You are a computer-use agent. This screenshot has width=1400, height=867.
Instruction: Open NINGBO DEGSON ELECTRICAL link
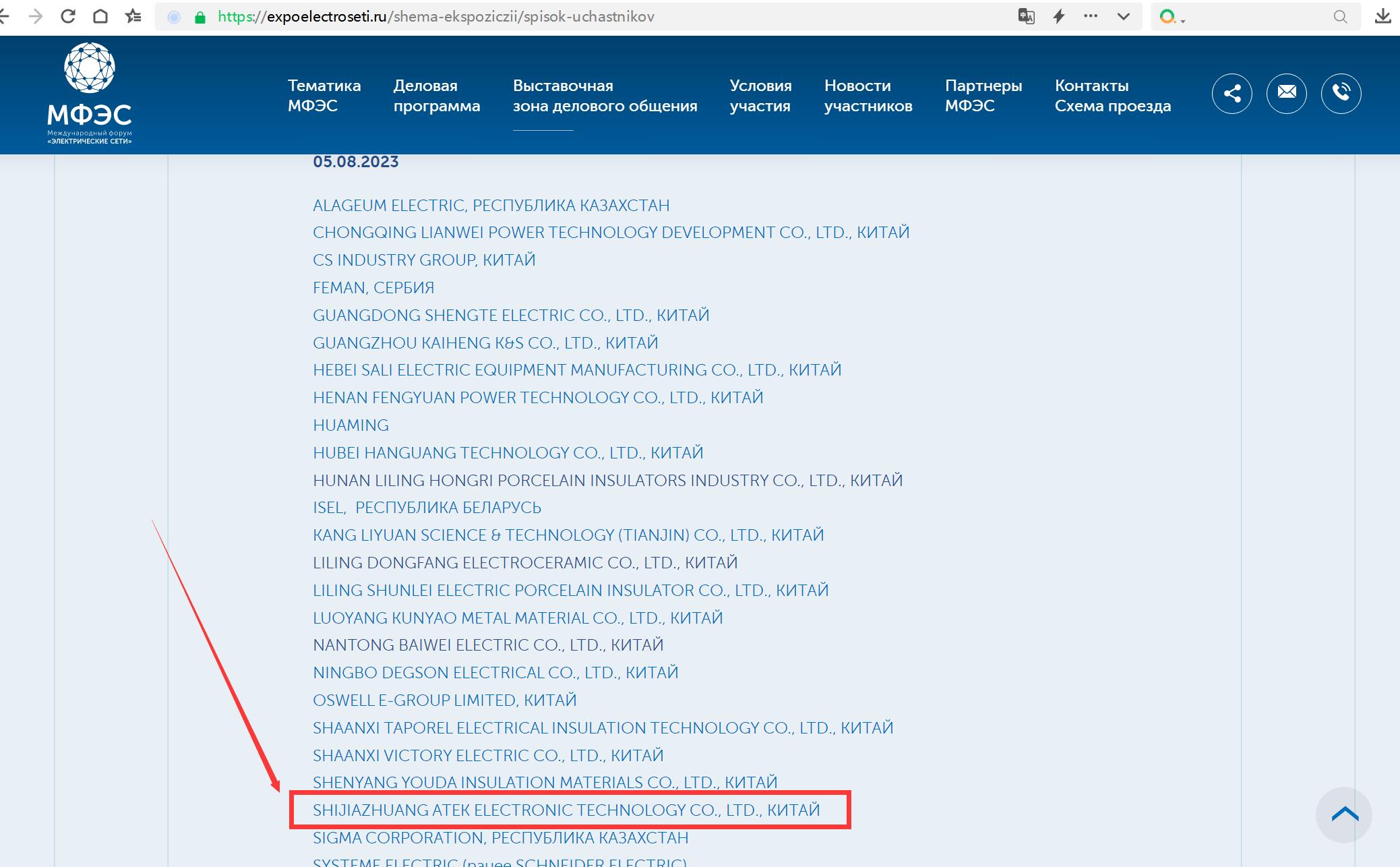pos(495,673)
